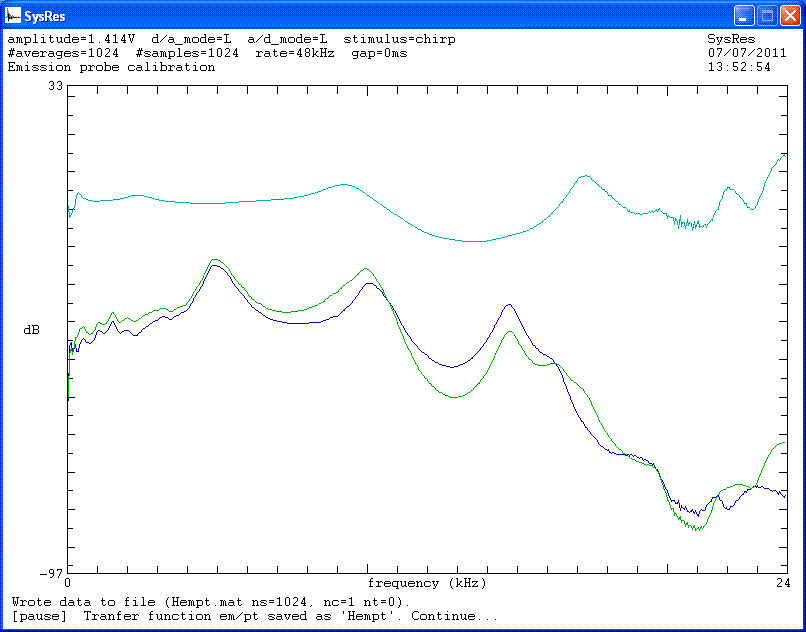Click the blue curve's first peak in the plot
806x632 pixels.
[x=215, y=265]
